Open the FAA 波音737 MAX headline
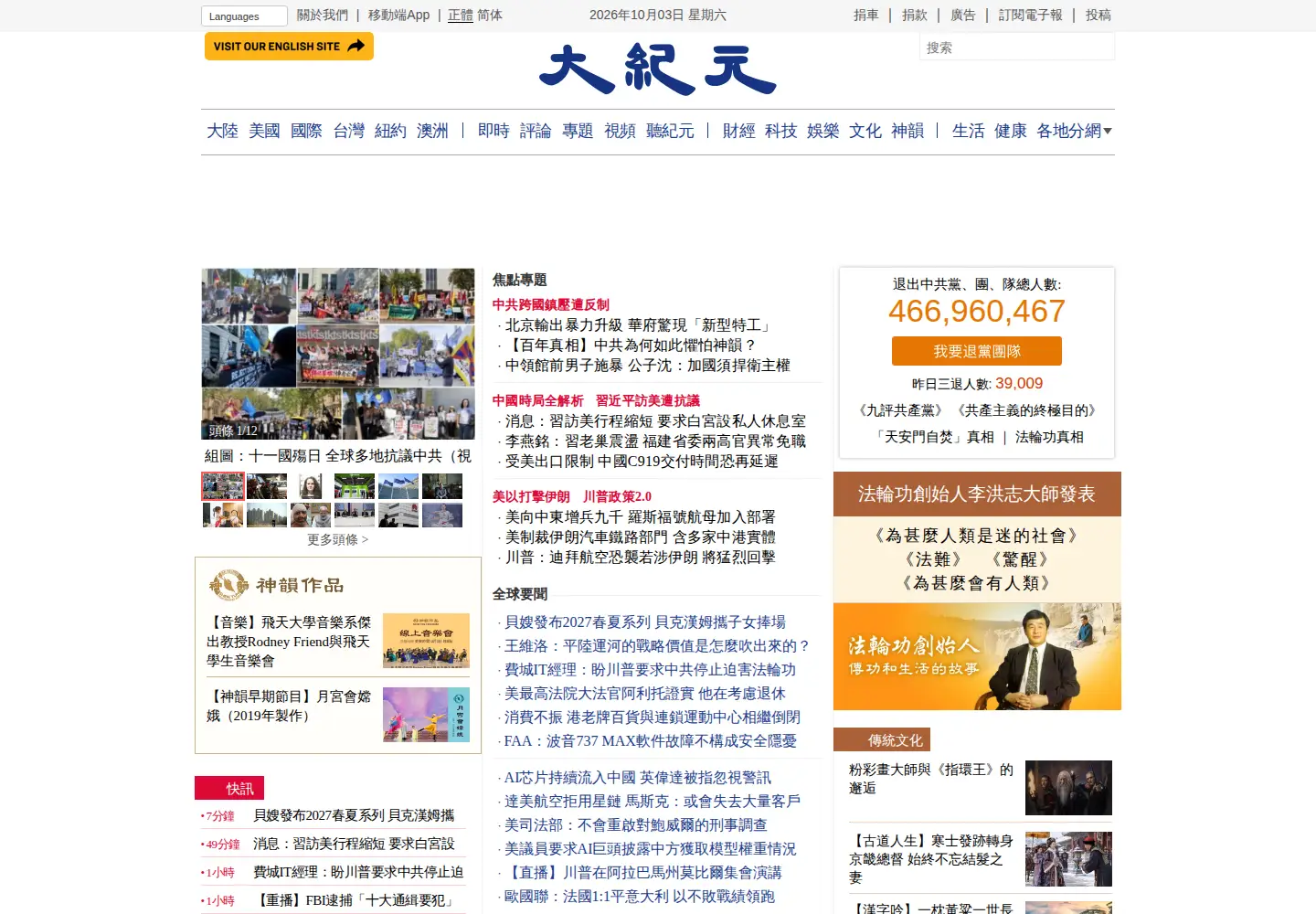The image size is (1316, 914). [x=651, y=741]
